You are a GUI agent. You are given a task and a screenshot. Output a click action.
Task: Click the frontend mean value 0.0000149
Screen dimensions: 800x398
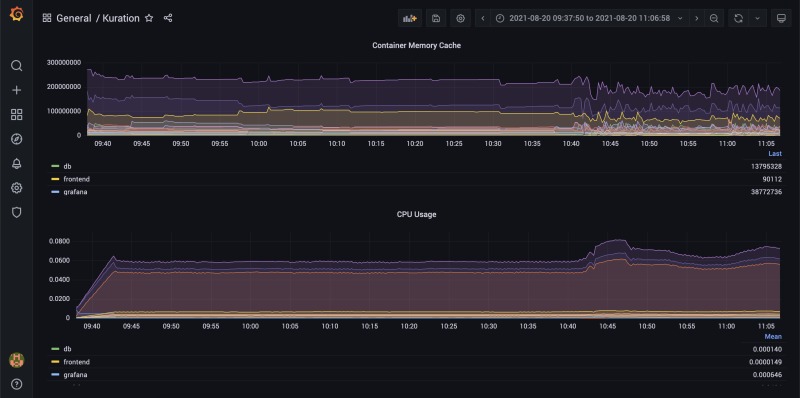tap(766, 362)
